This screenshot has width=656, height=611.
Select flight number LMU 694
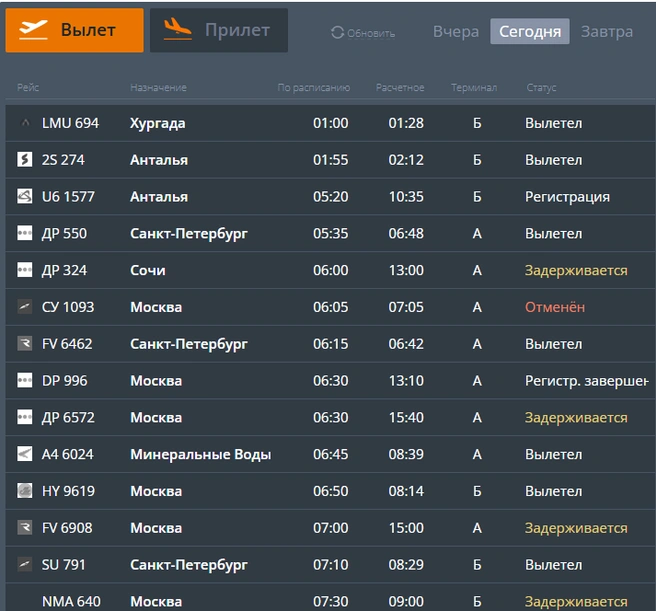(70, 123)
